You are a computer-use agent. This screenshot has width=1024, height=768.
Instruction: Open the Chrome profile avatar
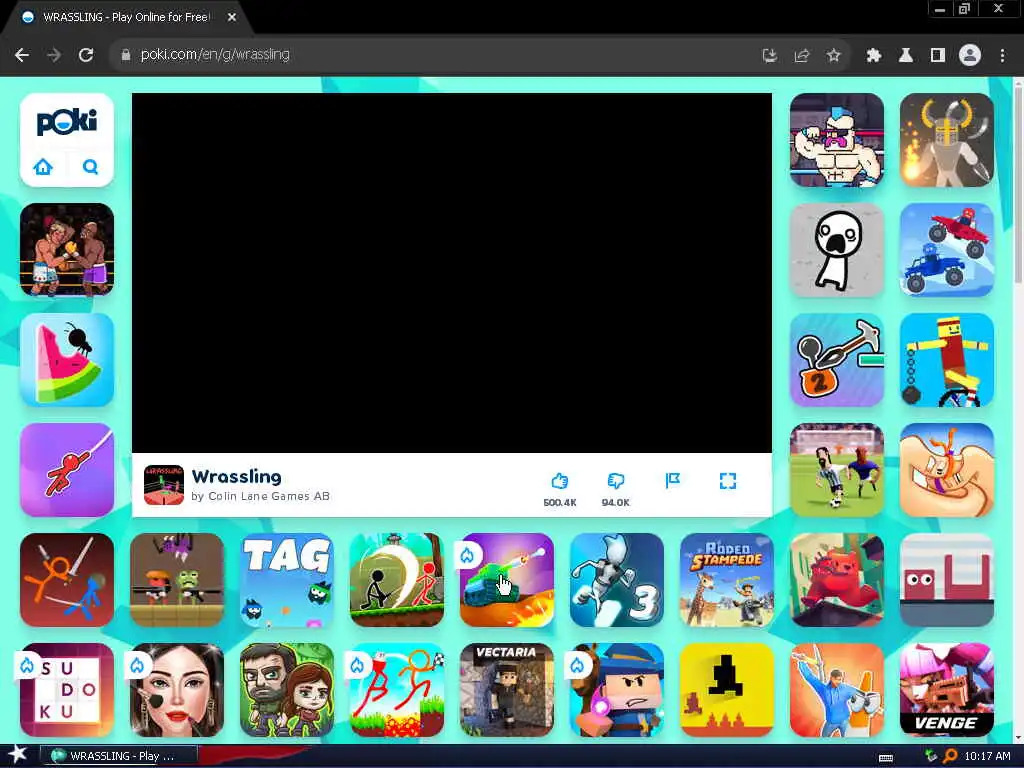(x=970, y=56)
